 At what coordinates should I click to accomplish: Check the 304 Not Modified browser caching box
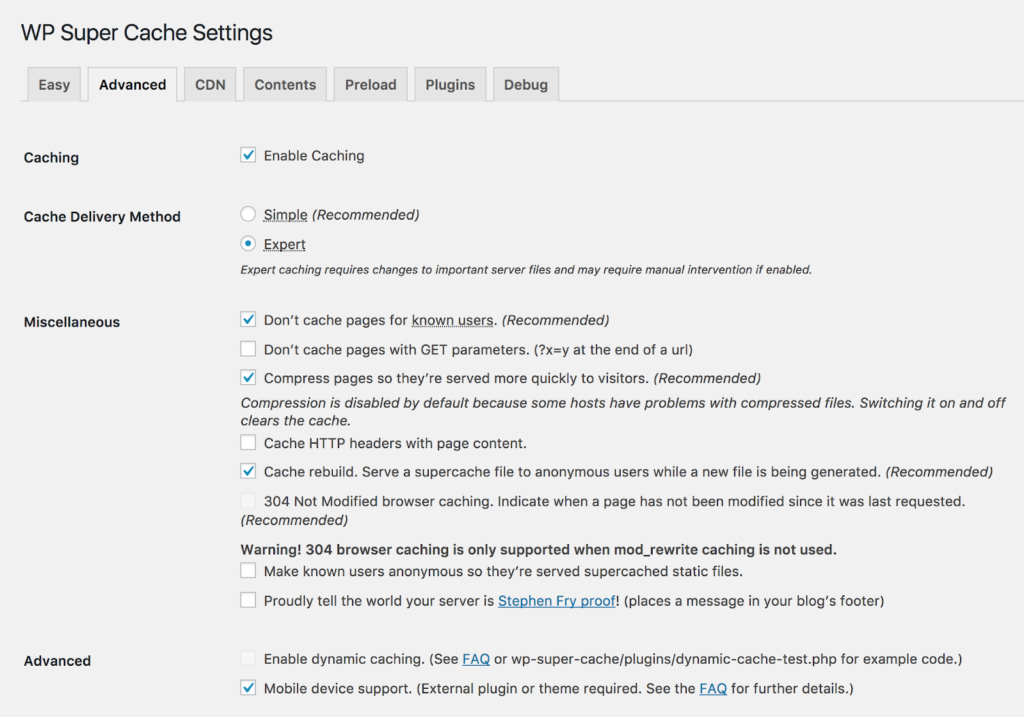[x=248, y=501]
